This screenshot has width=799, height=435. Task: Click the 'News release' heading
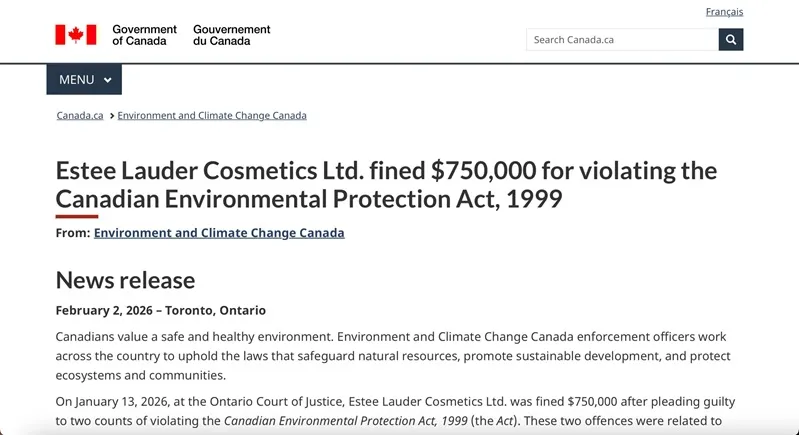coord(125,280)
